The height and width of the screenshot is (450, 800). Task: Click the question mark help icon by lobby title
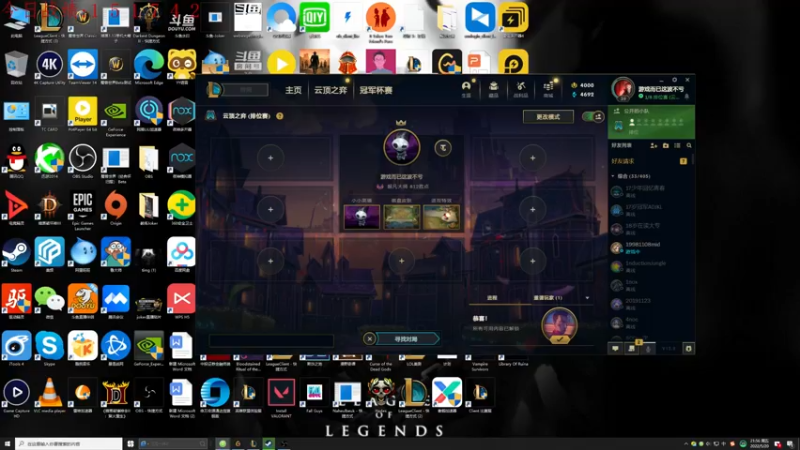coord(280,116)
